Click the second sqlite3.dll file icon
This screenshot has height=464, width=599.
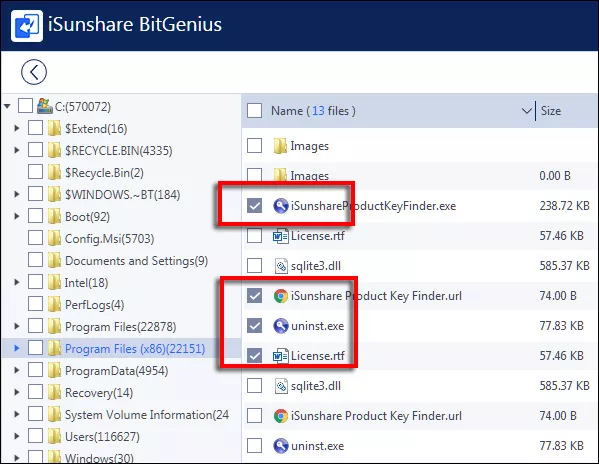click(x=281, y=386)
